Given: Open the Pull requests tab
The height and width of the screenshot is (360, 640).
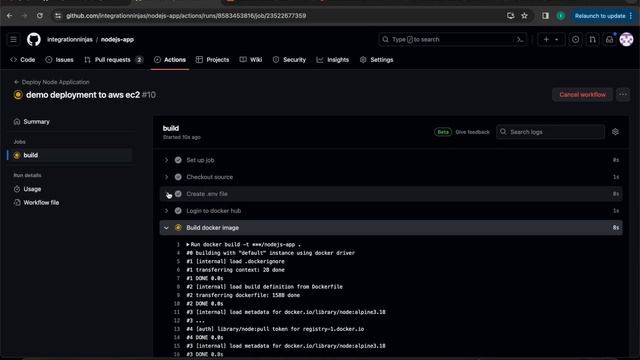Looking at the screenshot, I should pyautogui.click(x=113, y=60).
